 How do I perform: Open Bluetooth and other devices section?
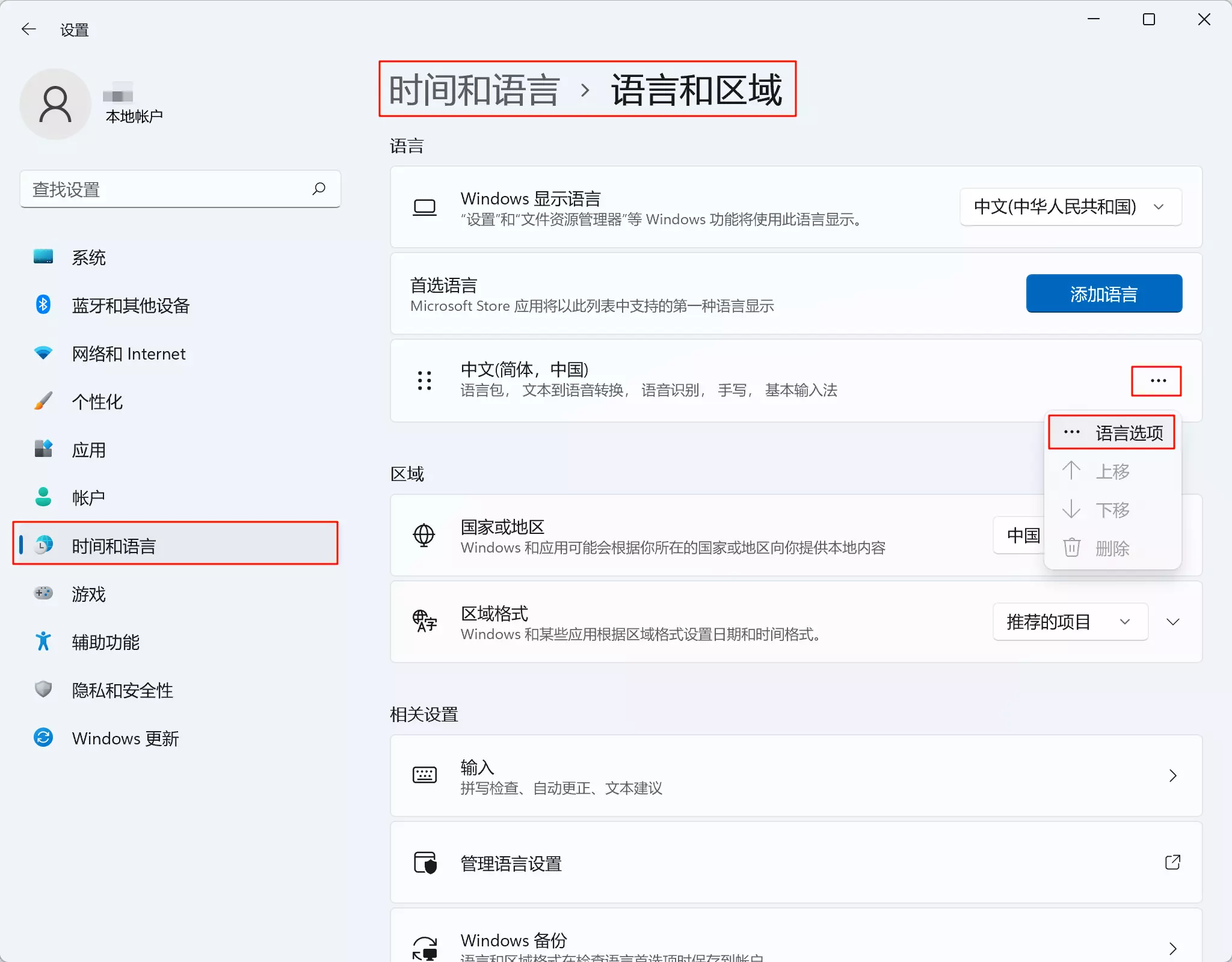pos(130,305)
